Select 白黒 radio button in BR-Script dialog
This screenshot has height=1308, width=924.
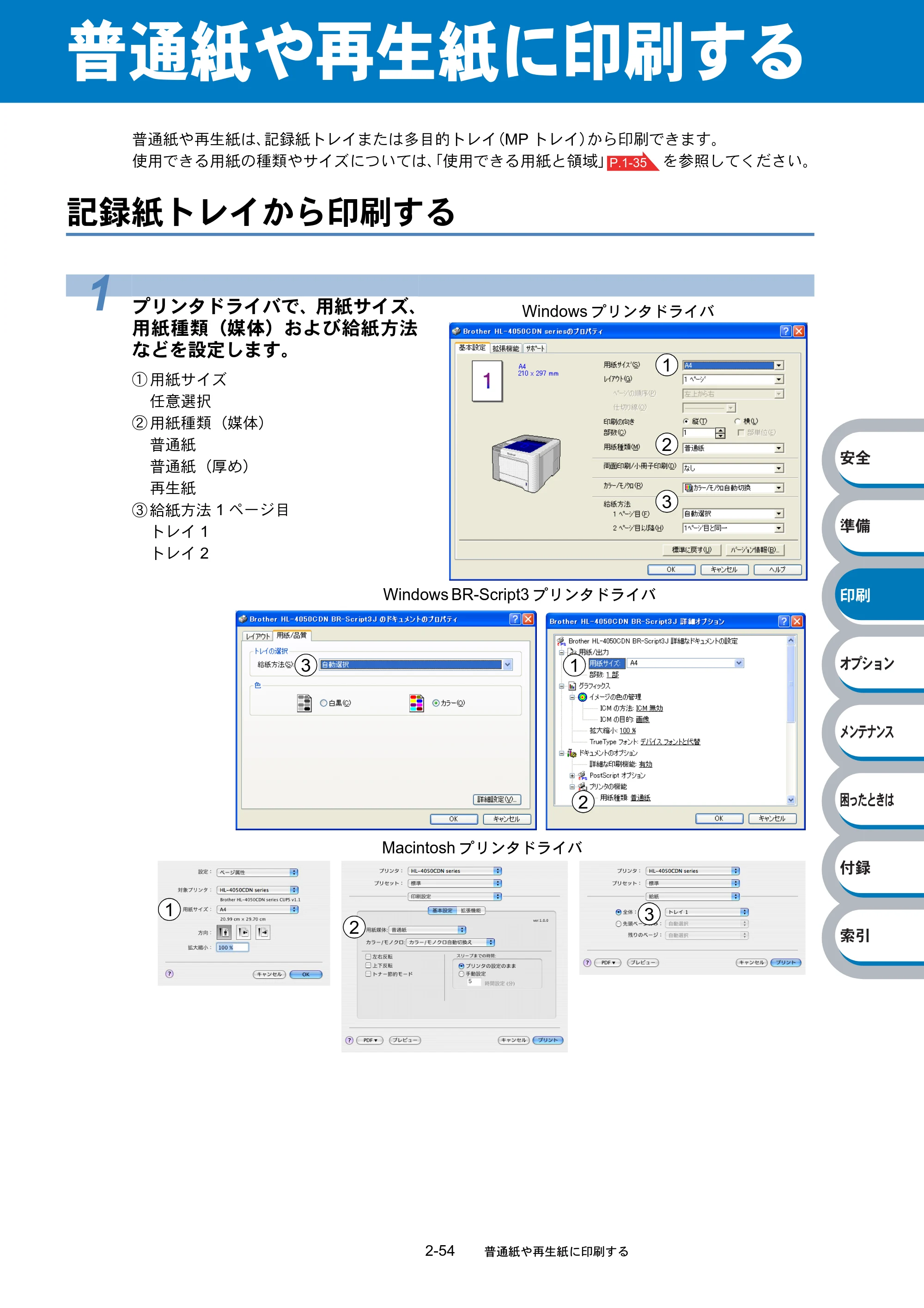[x=323, y=703]
